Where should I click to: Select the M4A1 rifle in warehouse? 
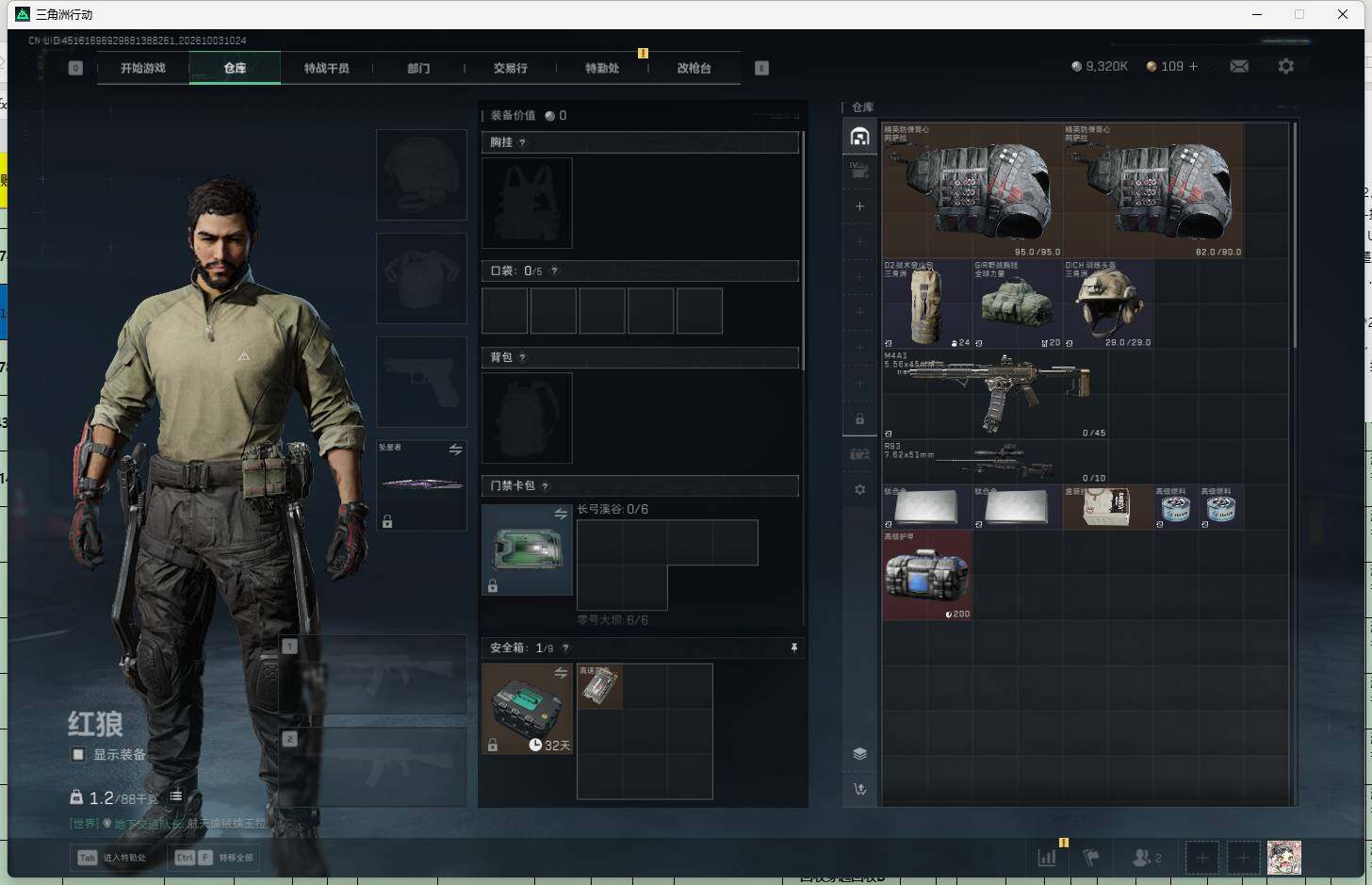pyautogui.click(x=995, y=394)
